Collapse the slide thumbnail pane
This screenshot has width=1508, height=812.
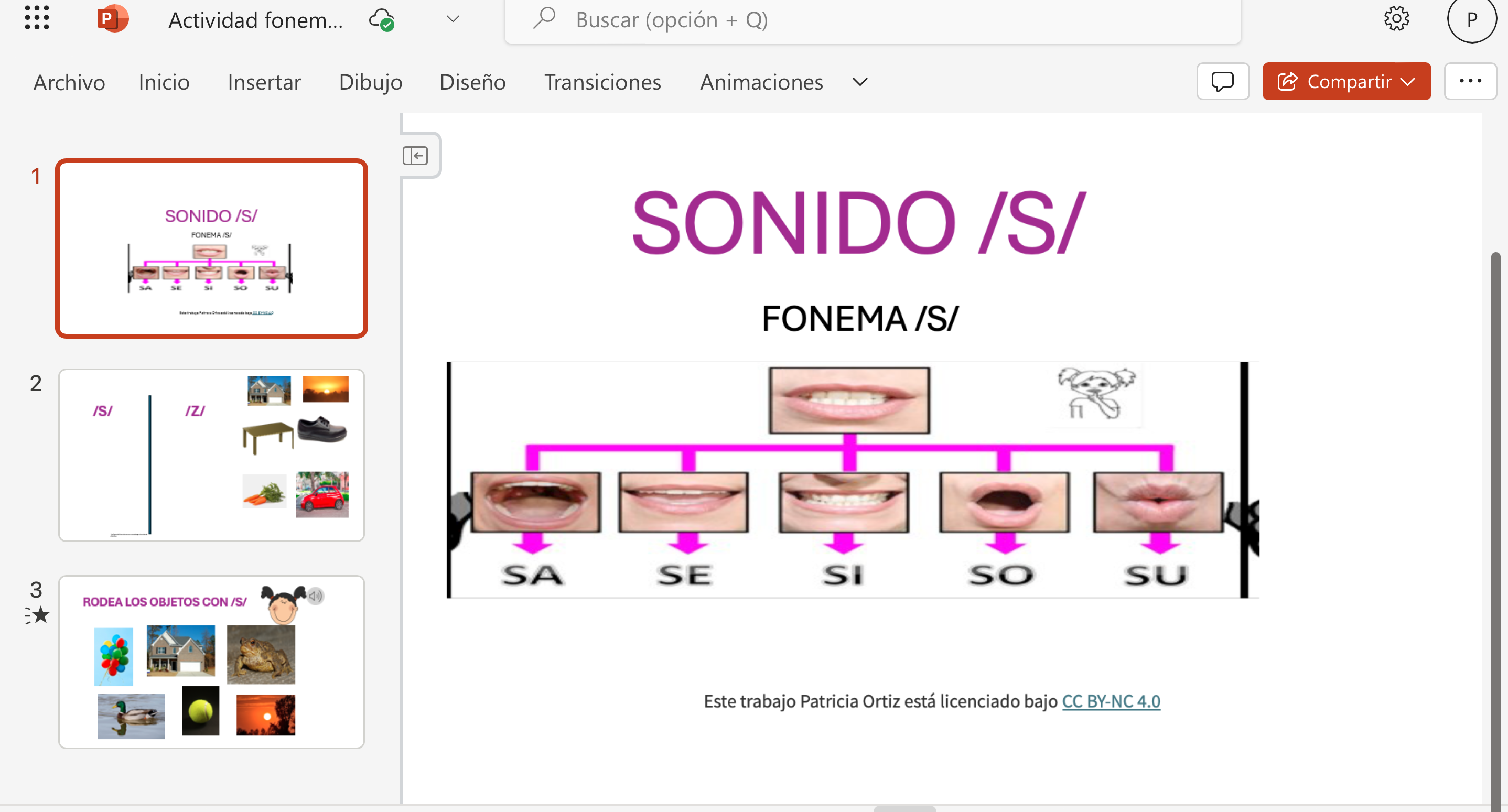(417, 156)
